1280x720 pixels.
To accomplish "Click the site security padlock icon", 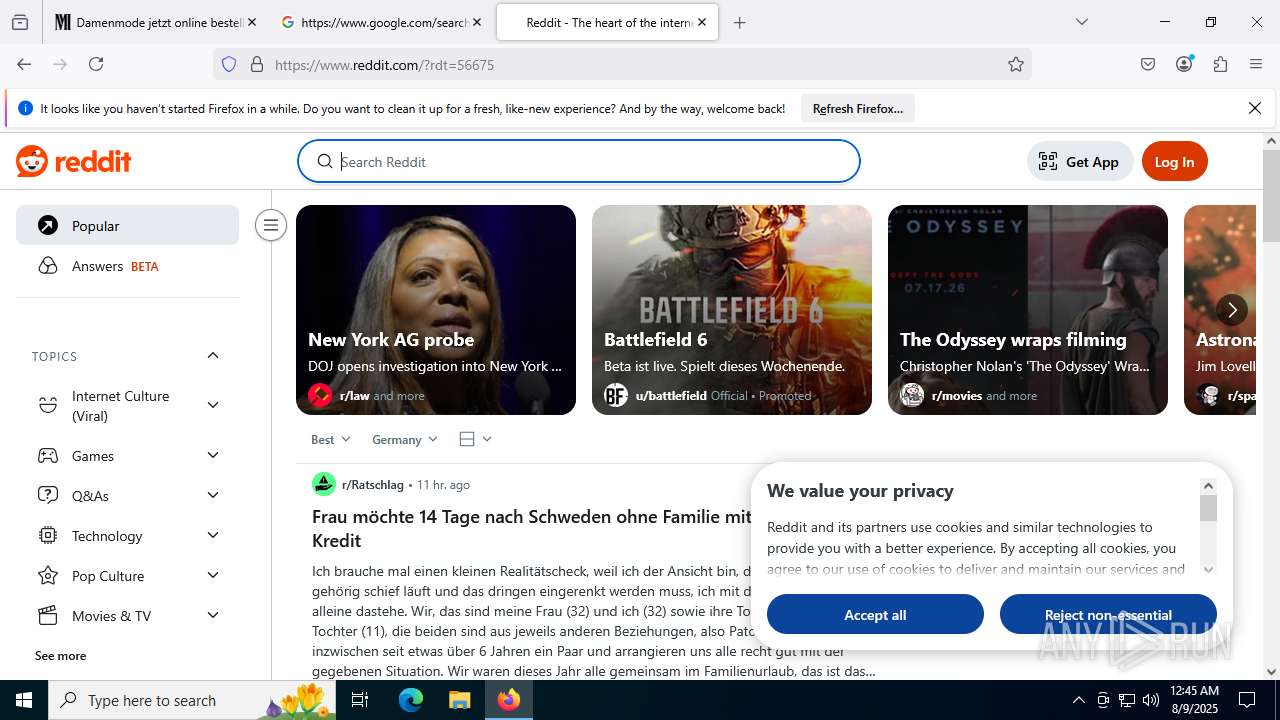I will pyautogui.click(x=257, y=64).
